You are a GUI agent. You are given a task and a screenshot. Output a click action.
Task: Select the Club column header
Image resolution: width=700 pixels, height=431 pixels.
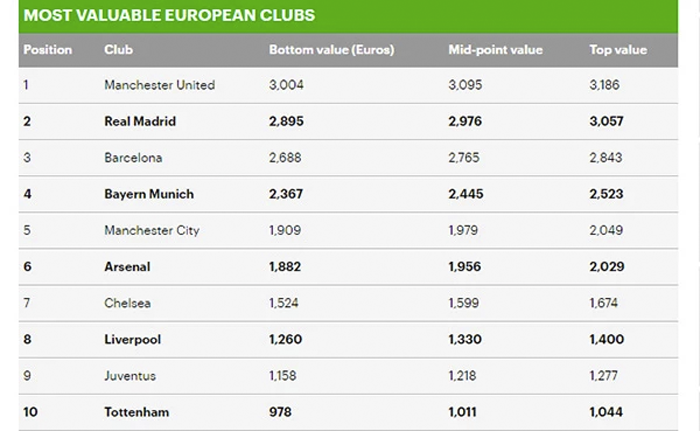point(118,50)
